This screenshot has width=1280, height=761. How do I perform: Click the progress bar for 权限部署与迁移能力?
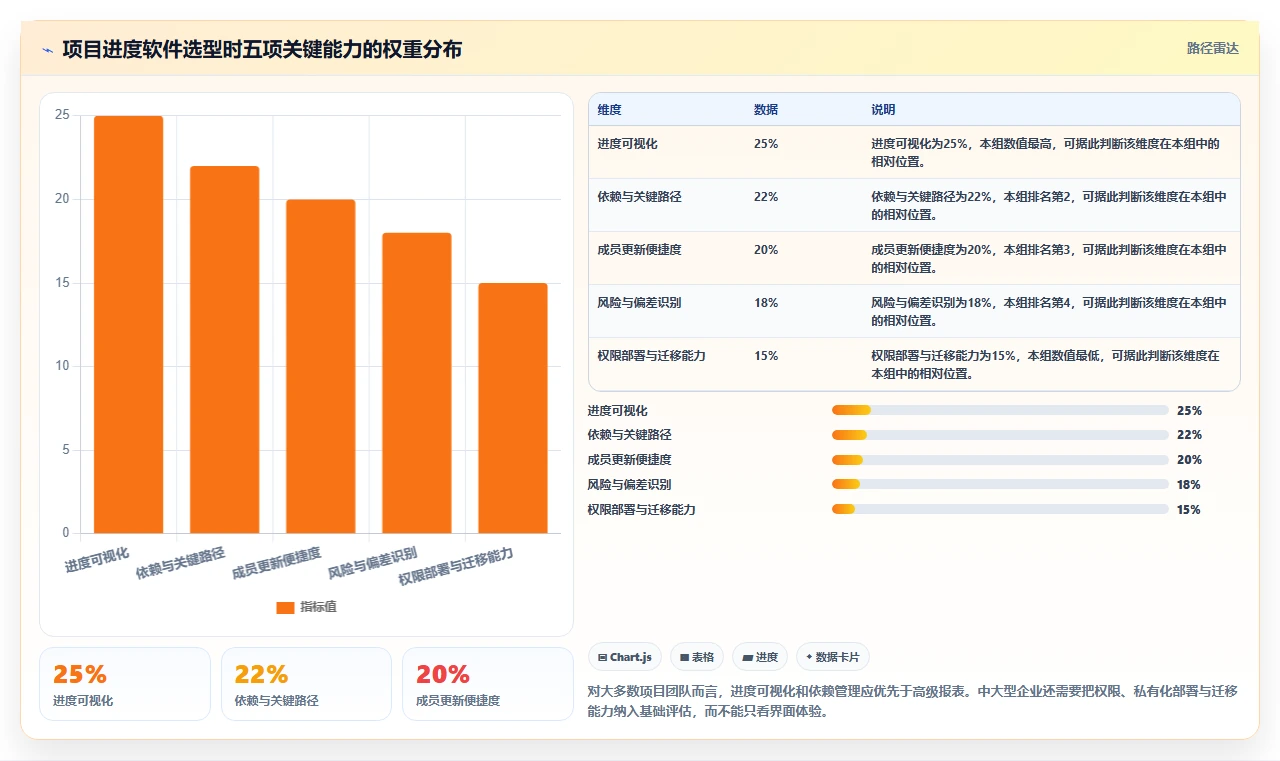point(1000,510)
